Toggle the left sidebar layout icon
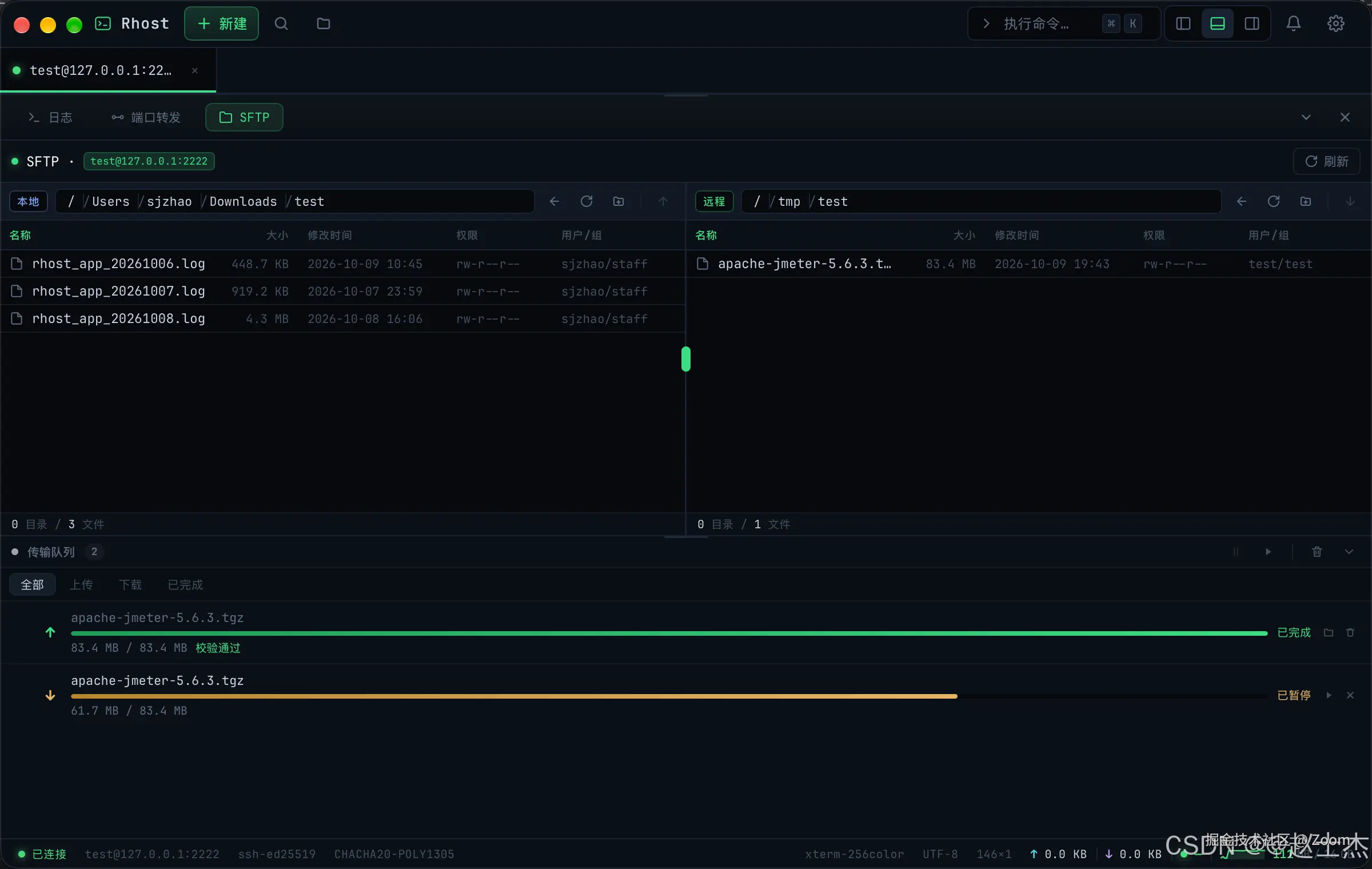 point(1183,23)
